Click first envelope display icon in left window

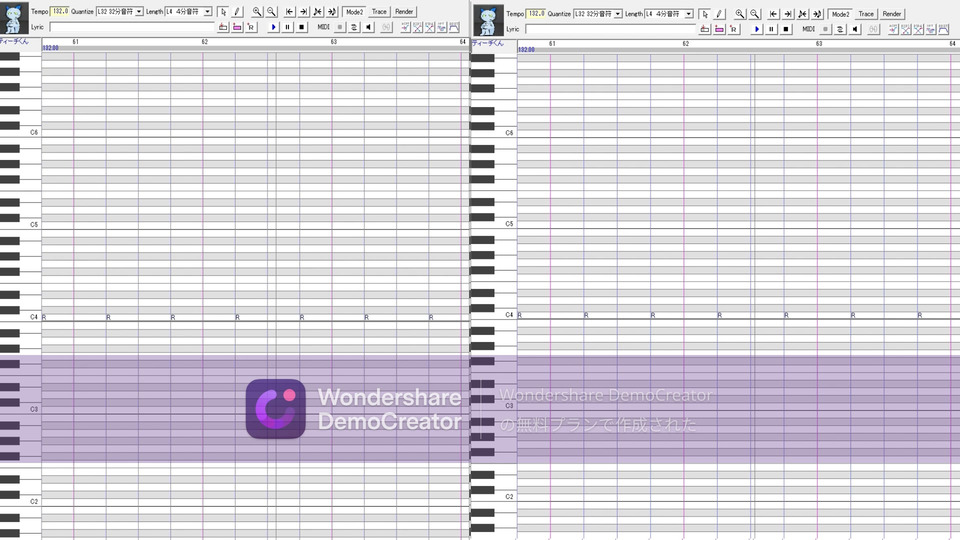(x=405, y=27)
